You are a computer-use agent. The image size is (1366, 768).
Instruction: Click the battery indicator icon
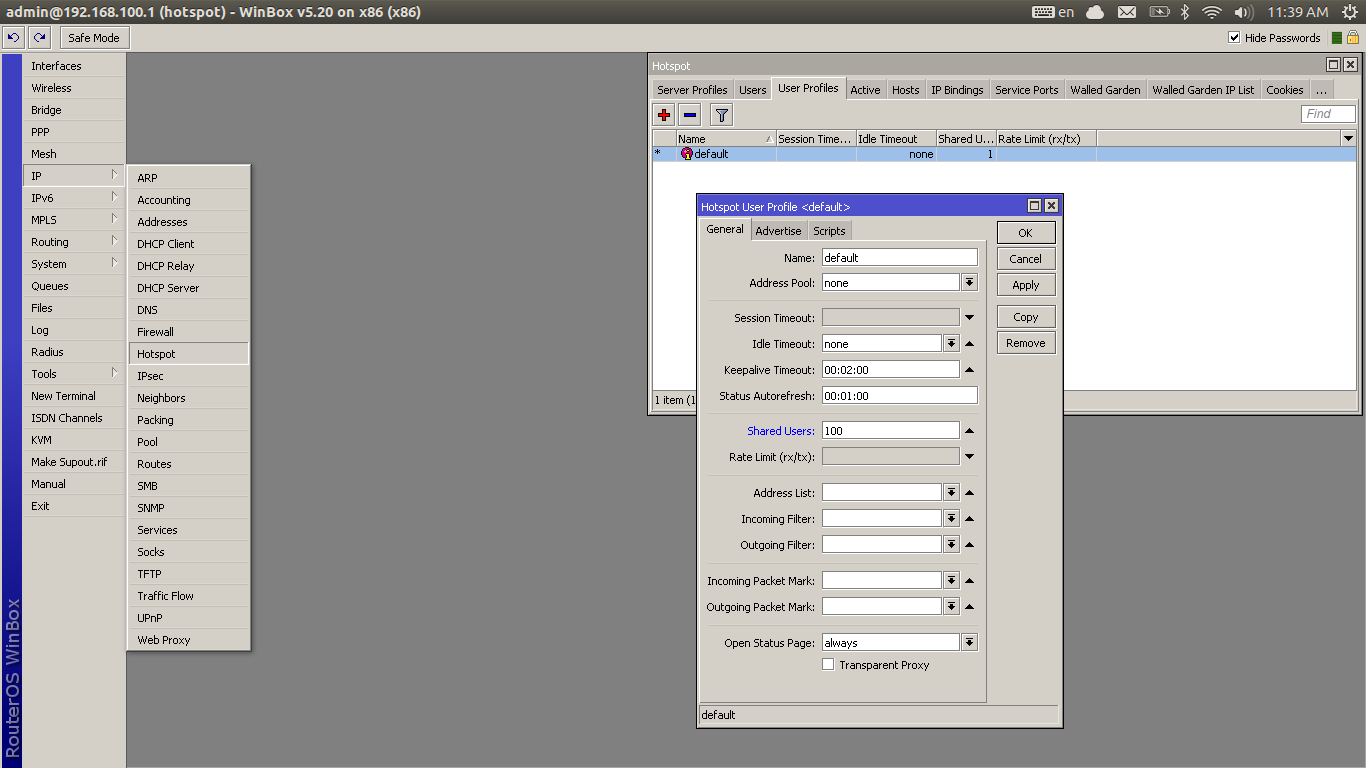pyautogui.click(x=1159, y=12)
